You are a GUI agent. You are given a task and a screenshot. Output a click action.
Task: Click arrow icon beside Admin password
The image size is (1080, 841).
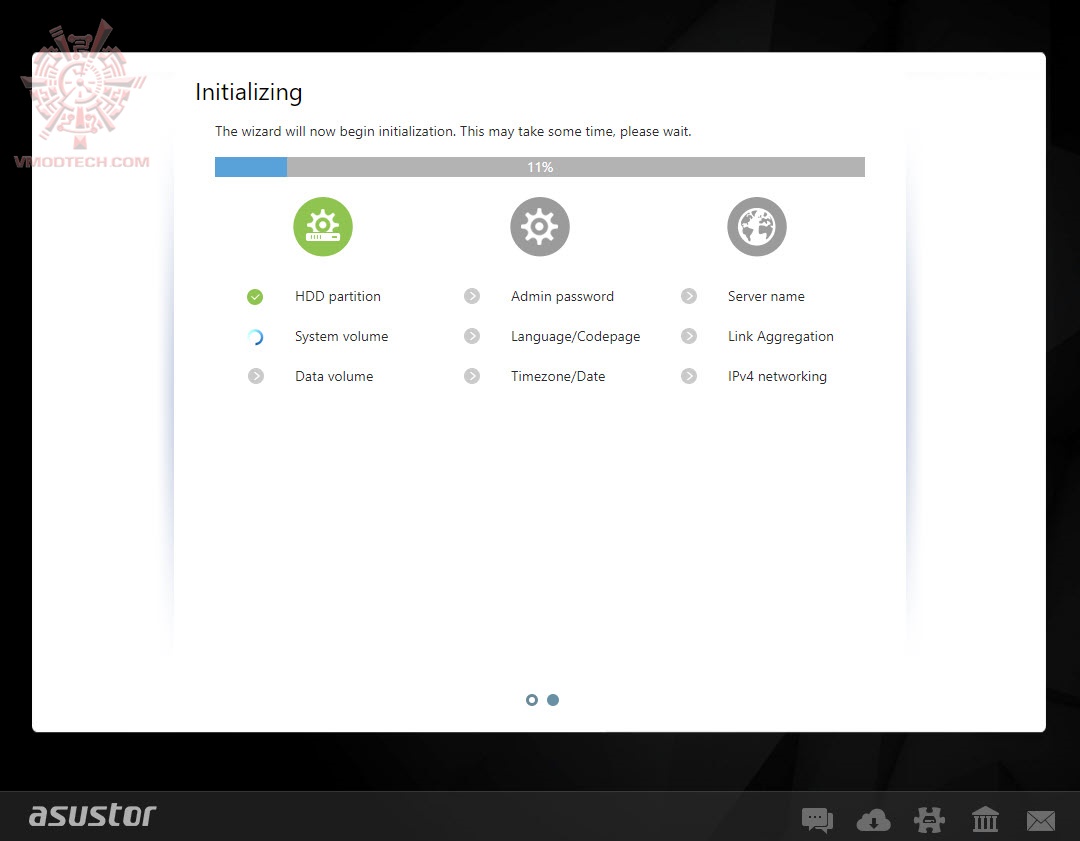[x=472, y=296]
